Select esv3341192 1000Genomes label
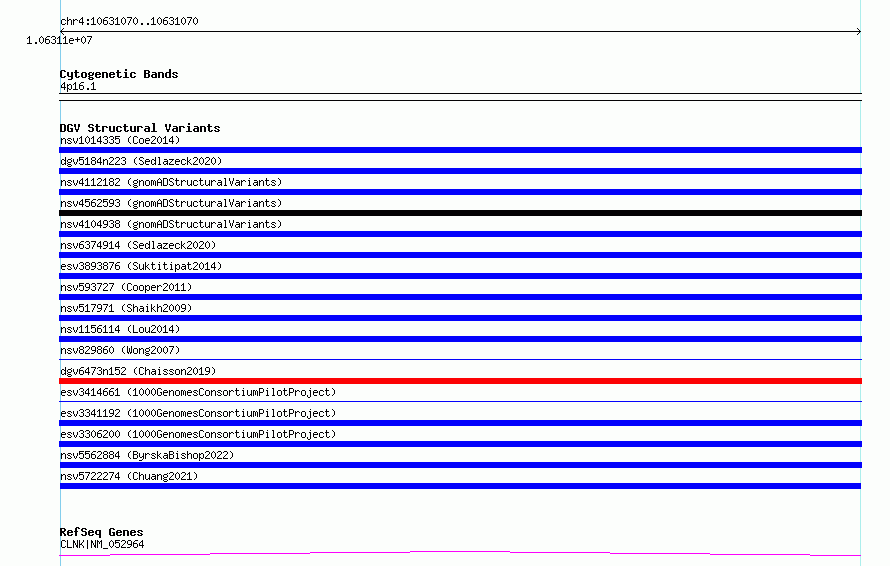The height and width of the screenshot is (566, 890). pos(198,413)
